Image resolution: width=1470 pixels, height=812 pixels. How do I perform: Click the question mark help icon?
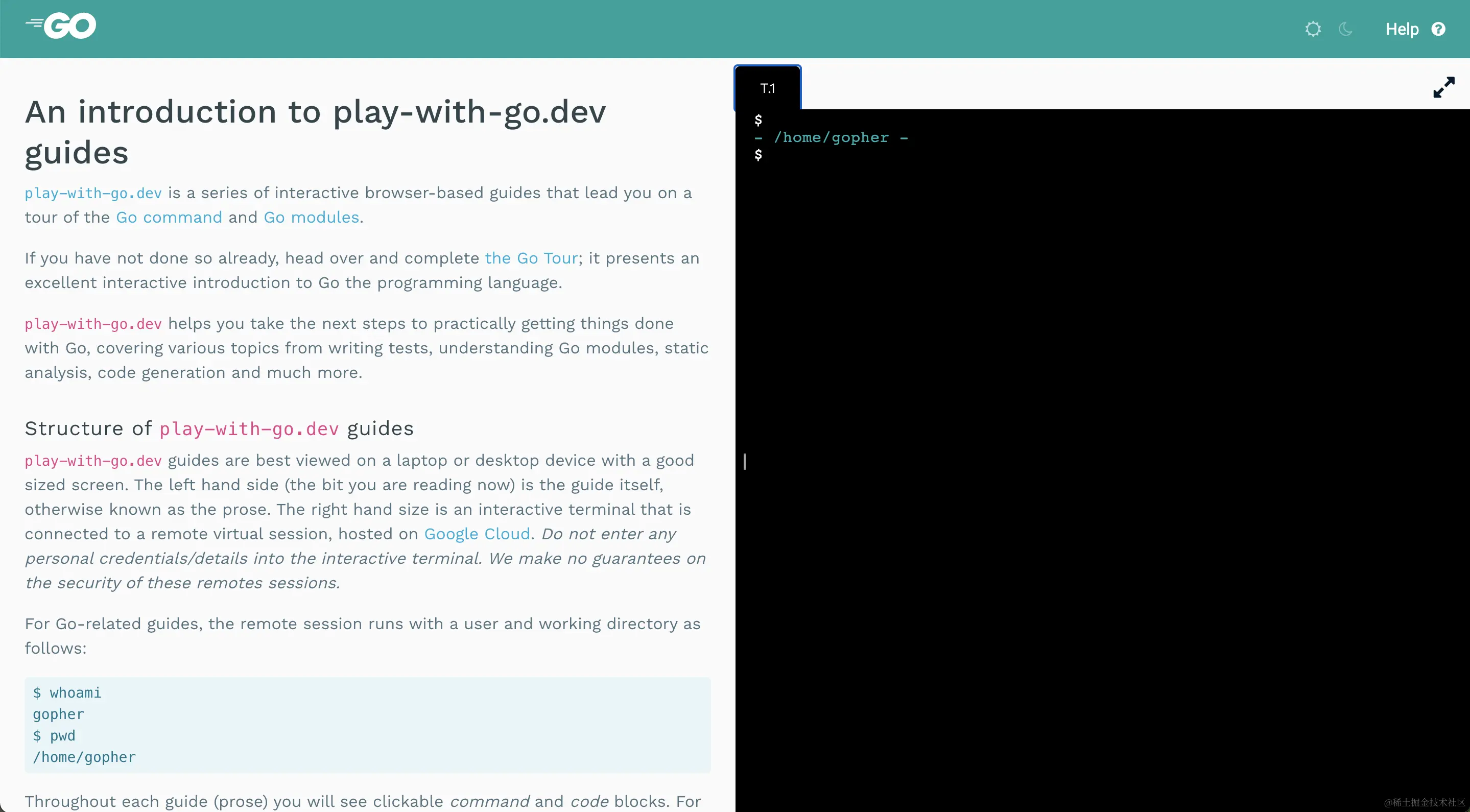pyautogui.click(x=1438, y=29)
